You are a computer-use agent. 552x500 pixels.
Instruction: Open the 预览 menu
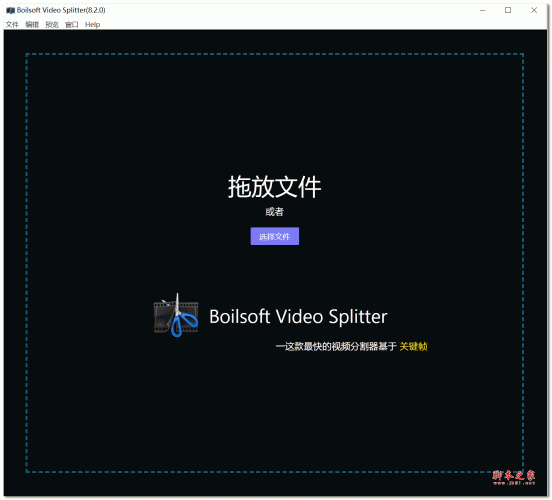[x=52, y=24]
